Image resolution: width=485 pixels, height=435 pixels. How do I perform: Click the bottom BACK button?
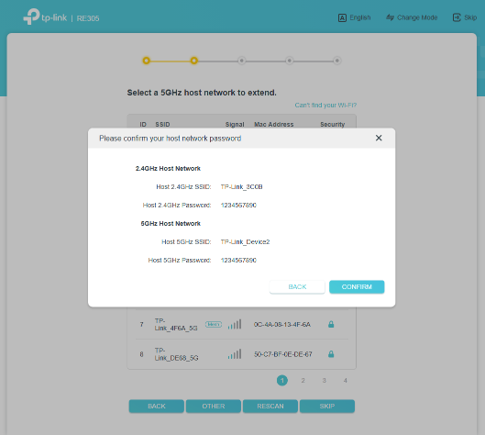tap(156, 406)
